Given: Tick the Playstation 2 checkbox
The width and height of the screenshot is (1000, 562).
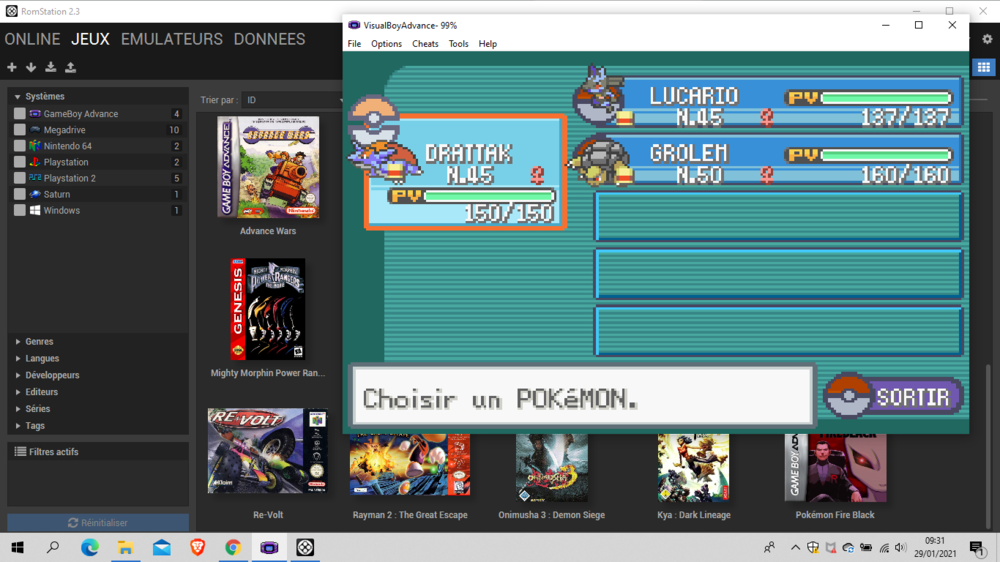Looking at the screenshot, I should [20, 178].
